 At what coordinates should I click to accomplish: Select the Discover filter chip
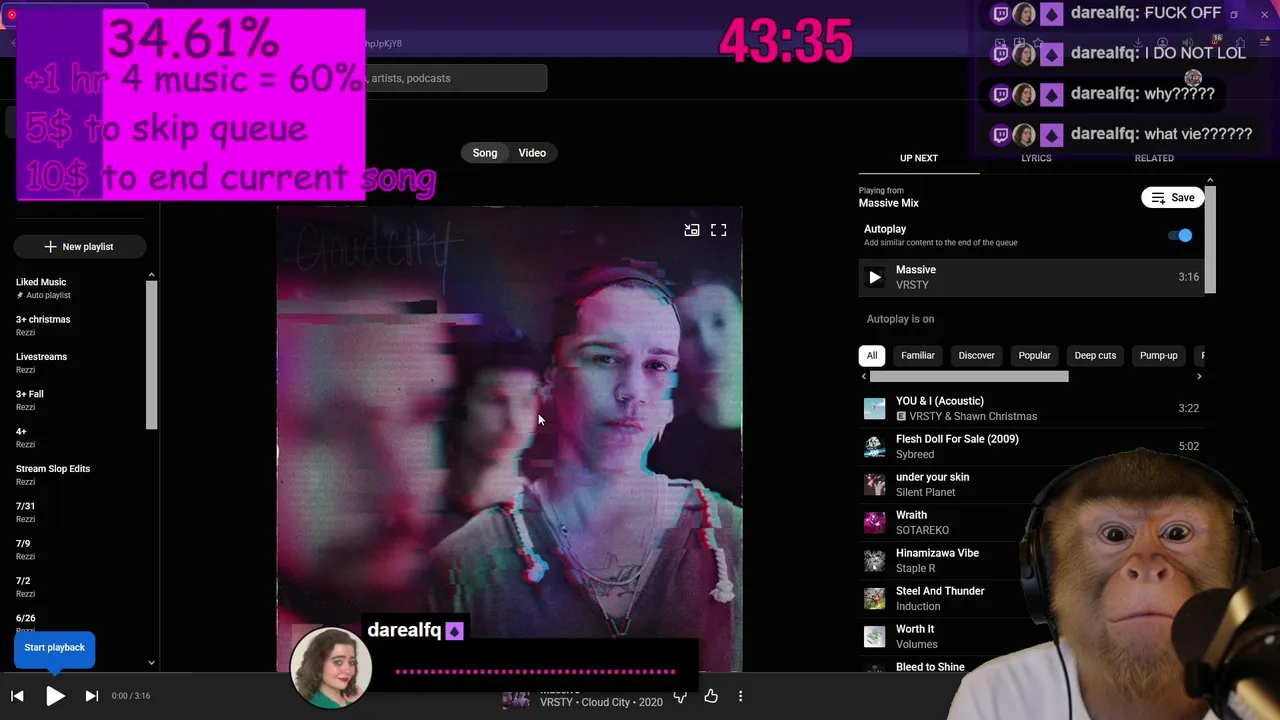976,355
